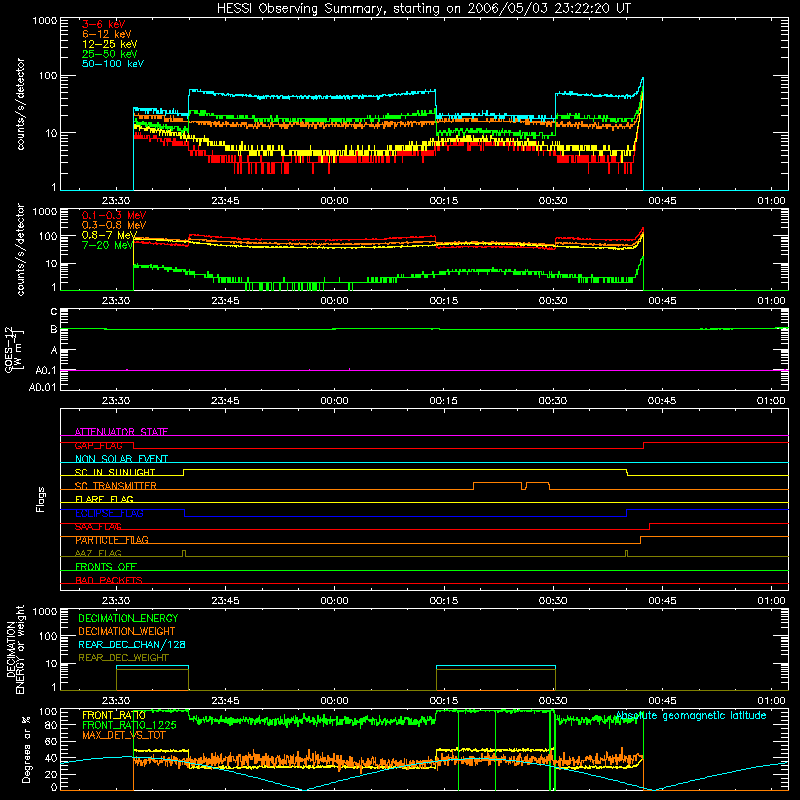Image resolution: width=800 pixels, height=800 pixels.
Task: Click the A0.01 tick label on GOES axis
Action: pyautogui.click(x=42, y=387)
